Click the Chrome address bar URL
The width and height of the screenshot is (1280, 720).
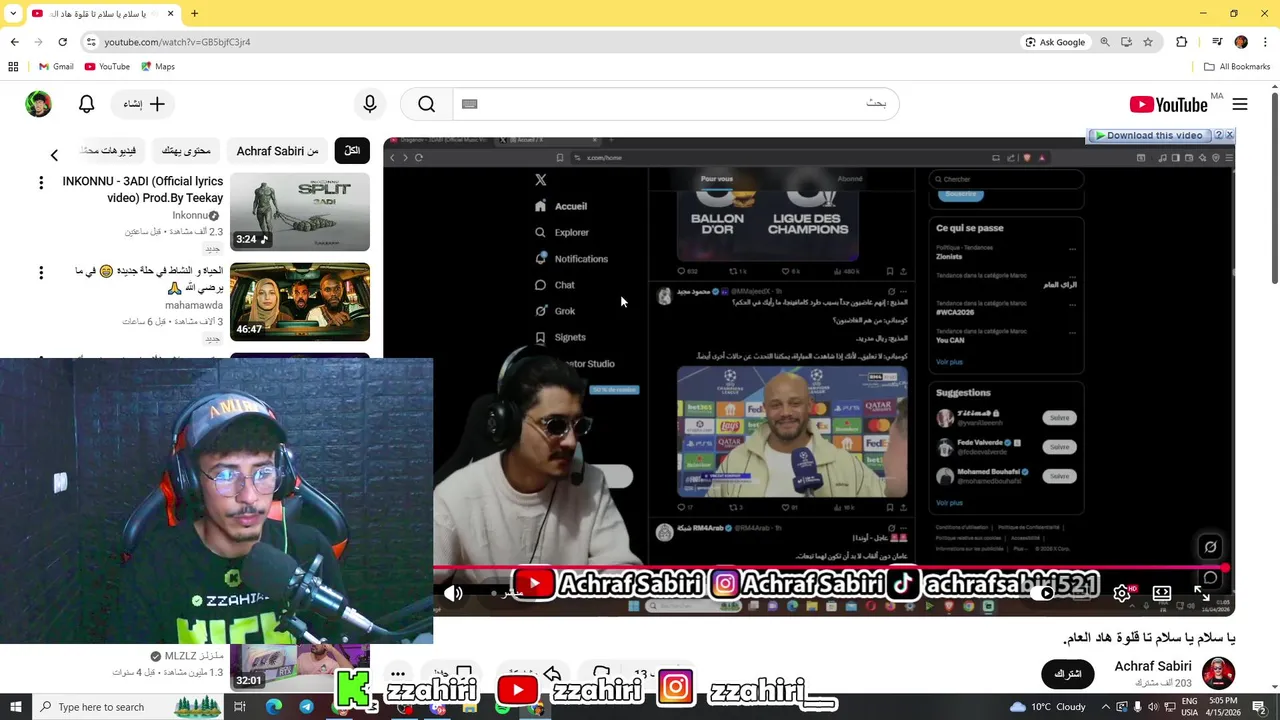pyautogui.click(x=177, y=42)
